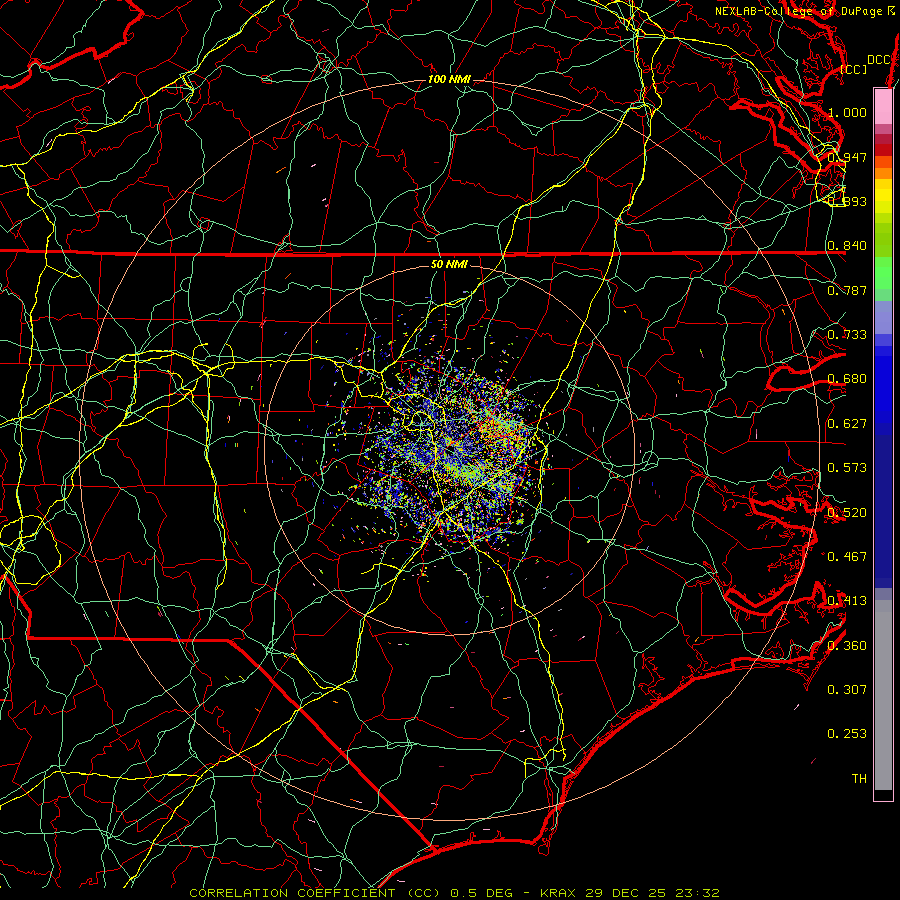Click the 0.467 legend value
The height and width of the screenshot is (900, 900).
(x=847, y=557)
